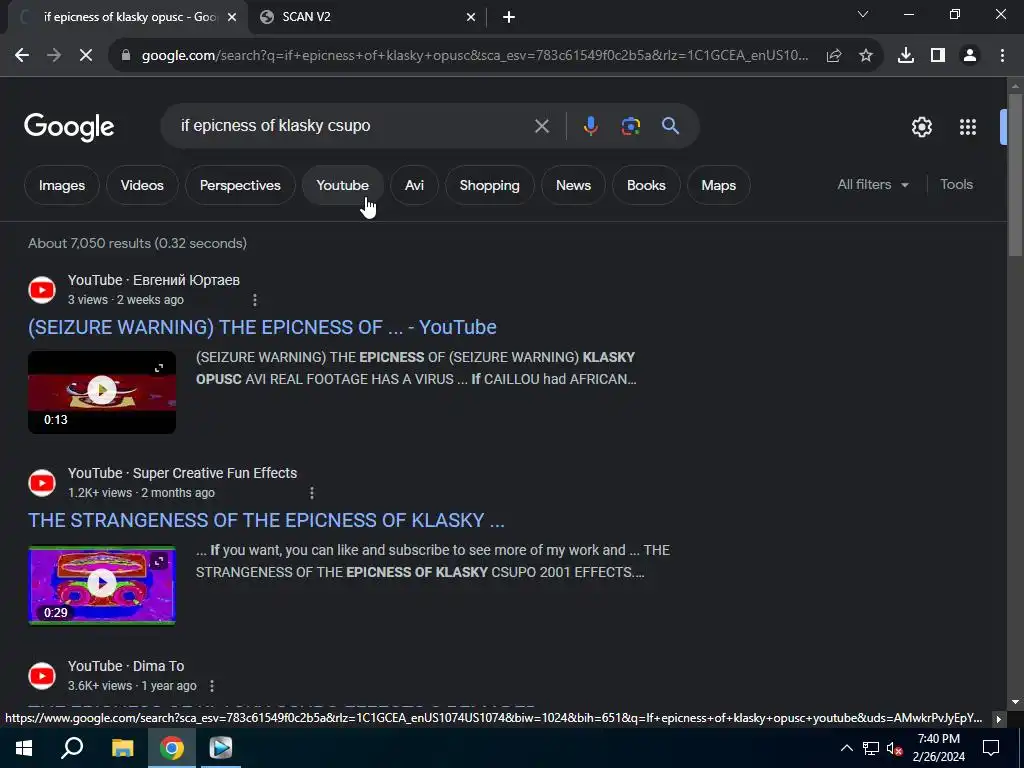Screen dimensions: 1024x768
Task: Click YouTube favicon of Dima To result
Action: click(42, 676)
